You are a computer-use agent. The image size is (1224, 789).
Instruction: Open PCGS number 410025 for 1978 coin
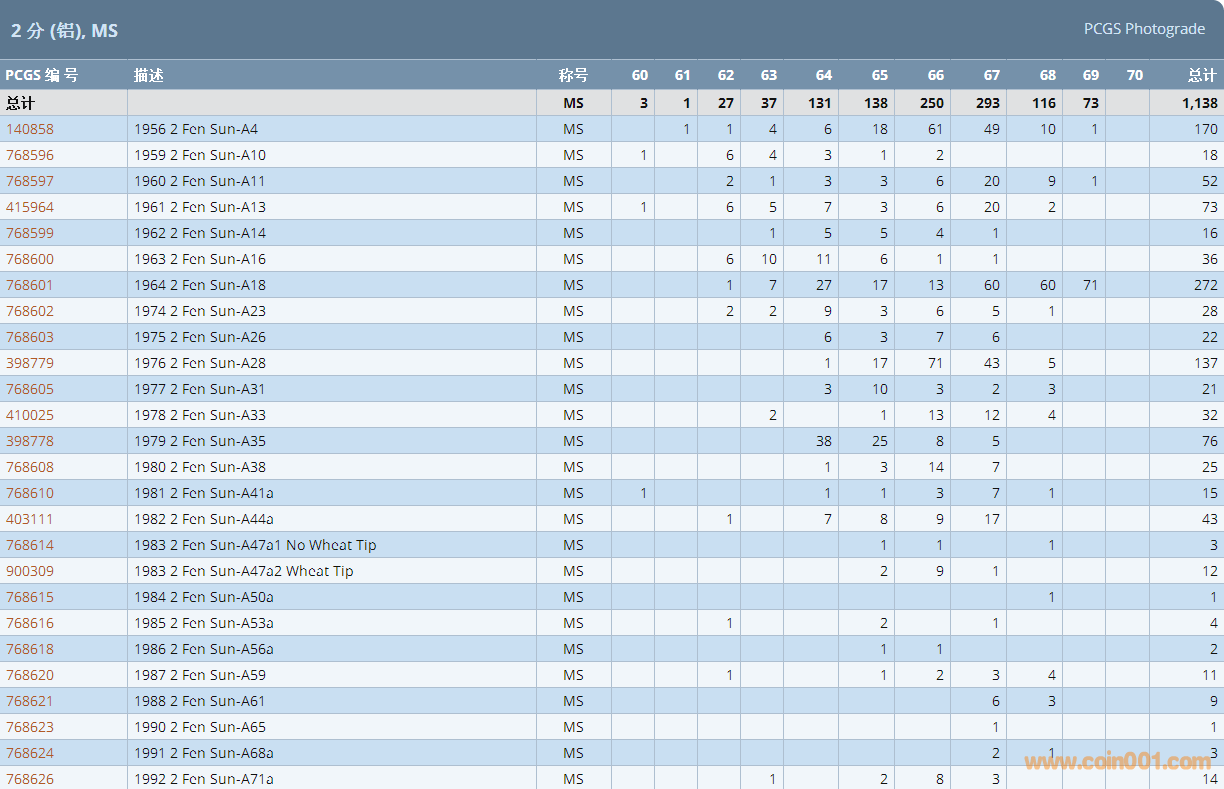(x=30, y=415)
